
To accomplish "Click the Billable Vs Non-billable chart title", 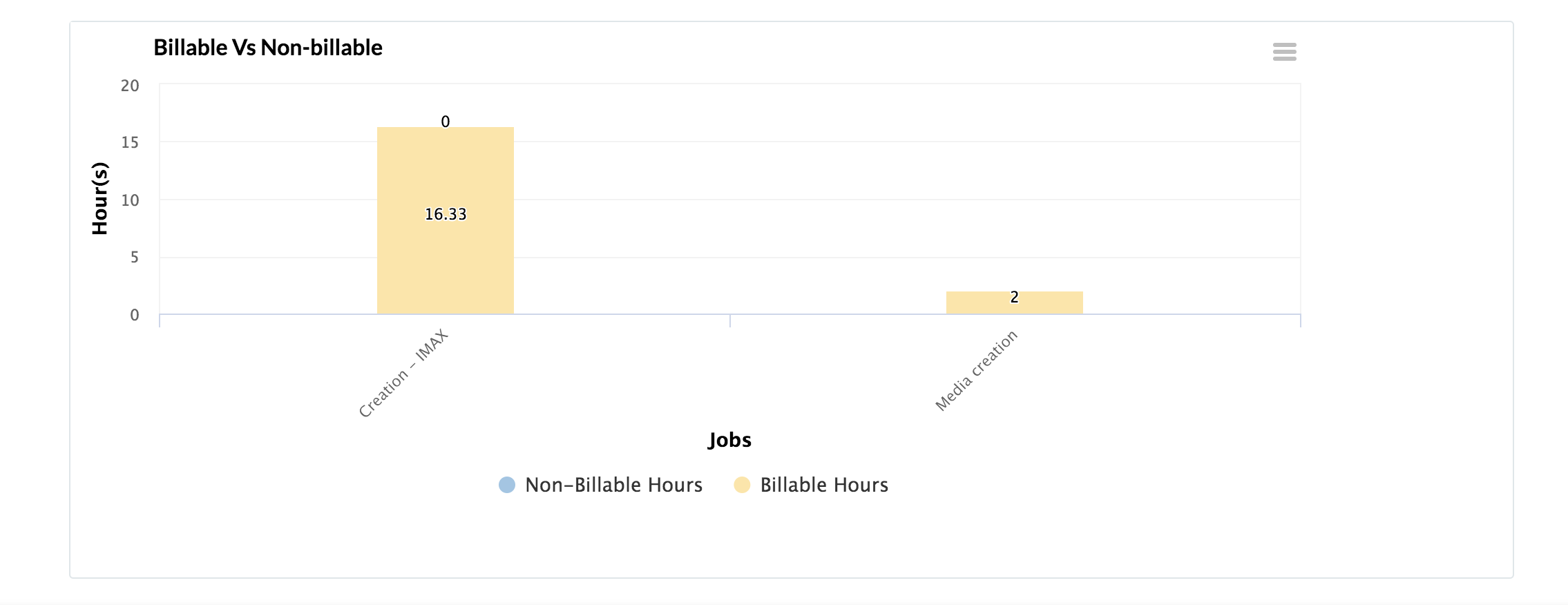I will point(268,48).
